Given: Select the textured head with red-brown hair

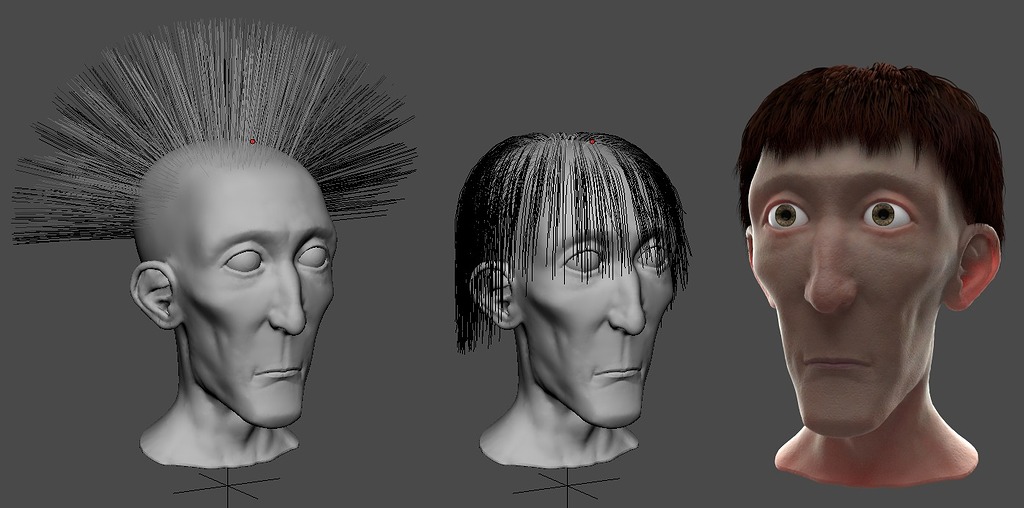Looking at the screenshot, I should pyautogui.click(x=871, y=274).
